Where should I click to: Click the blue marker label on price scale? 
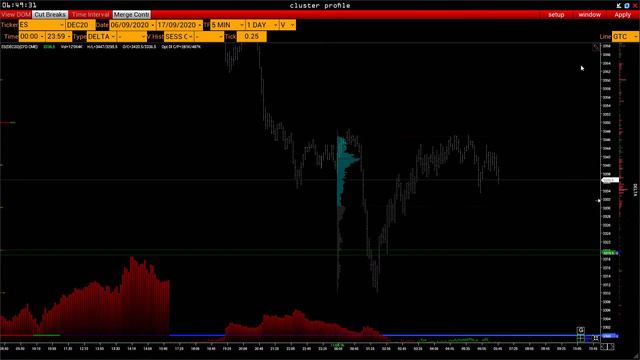click(x=610, y=336)
